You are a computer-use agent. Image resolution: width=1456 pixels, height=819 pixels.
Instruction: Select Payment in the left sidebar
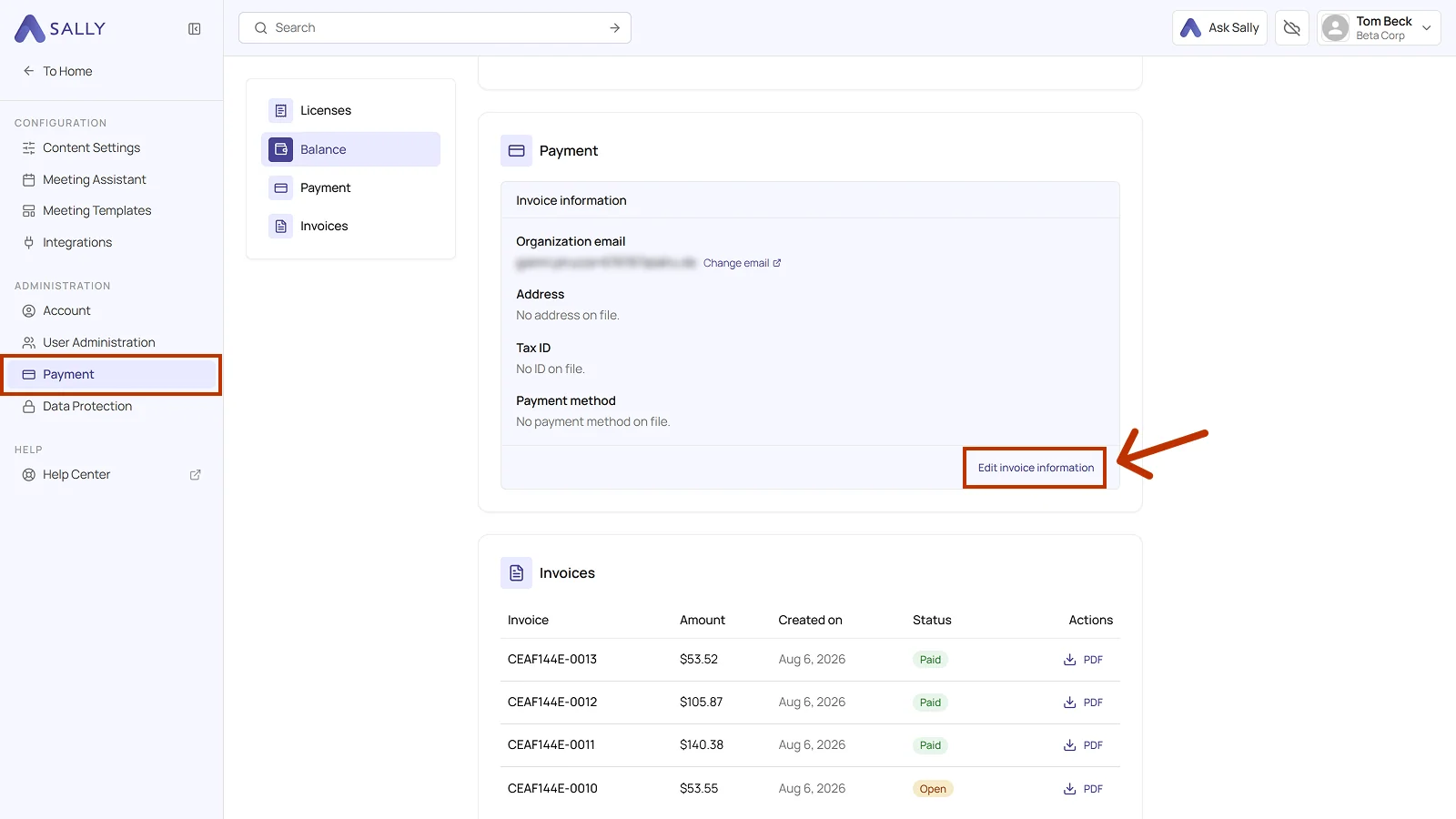click(x=111, y=374)
